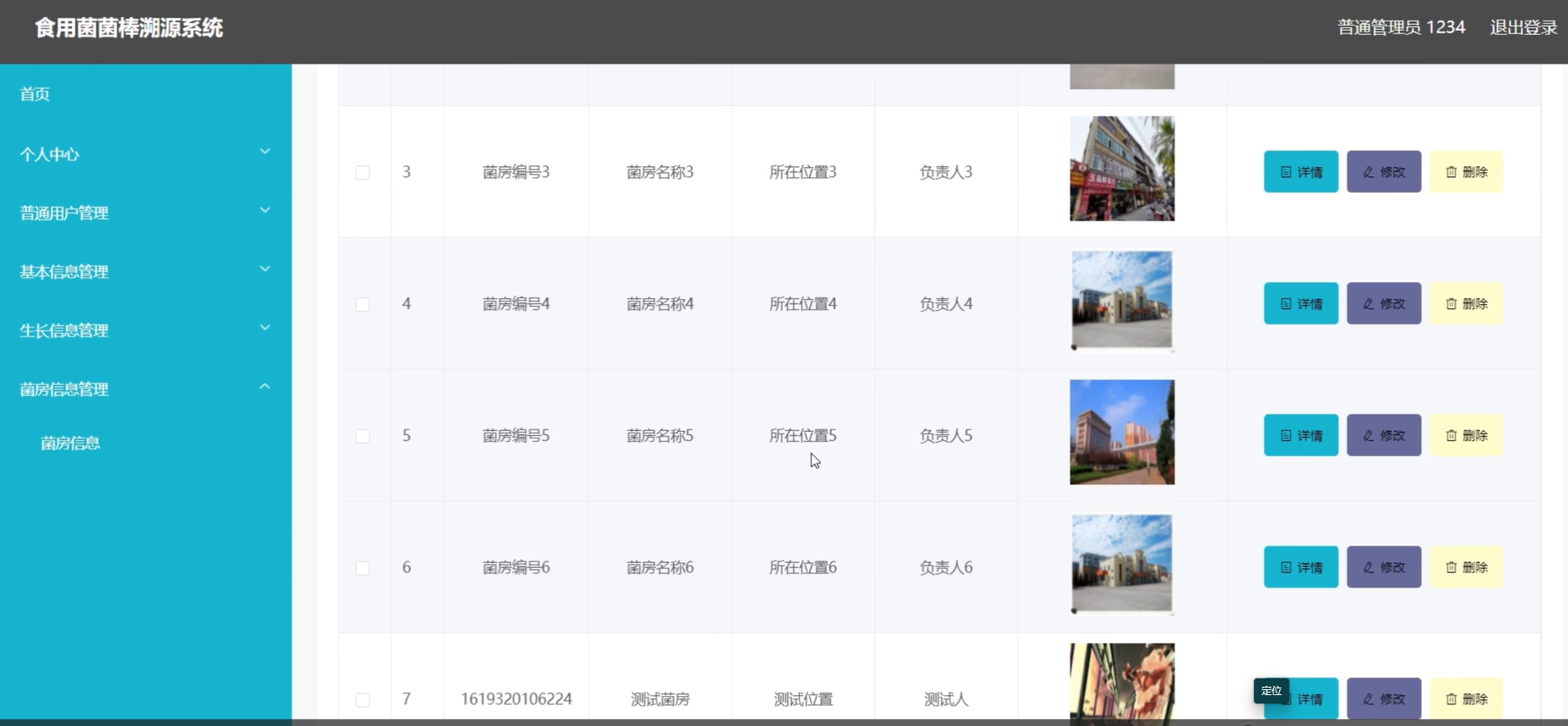This screenshot has width=1568, height=726.
Task: Click cell 负责人5
Action: [946, 436]
